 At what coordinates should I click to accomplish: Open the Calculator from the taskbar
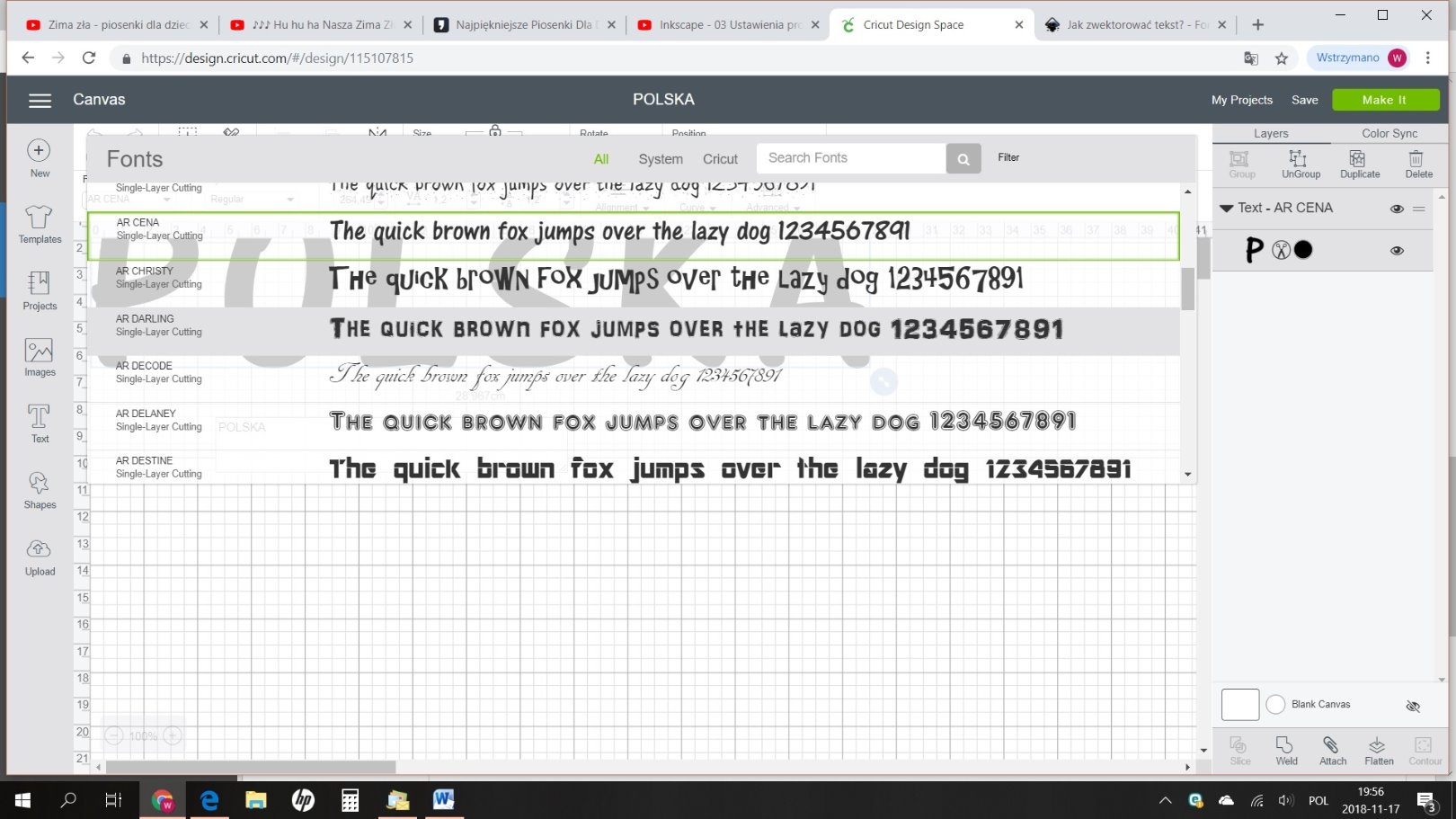(350, 799)
